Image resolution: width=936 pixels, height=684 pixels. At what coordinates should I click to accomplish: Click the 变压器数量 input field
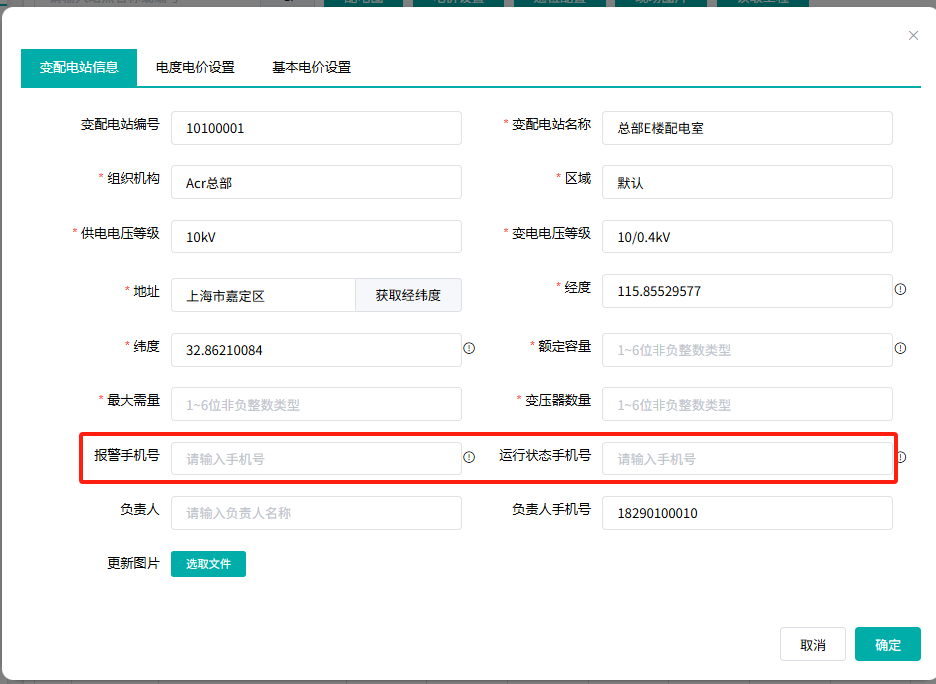746,405
